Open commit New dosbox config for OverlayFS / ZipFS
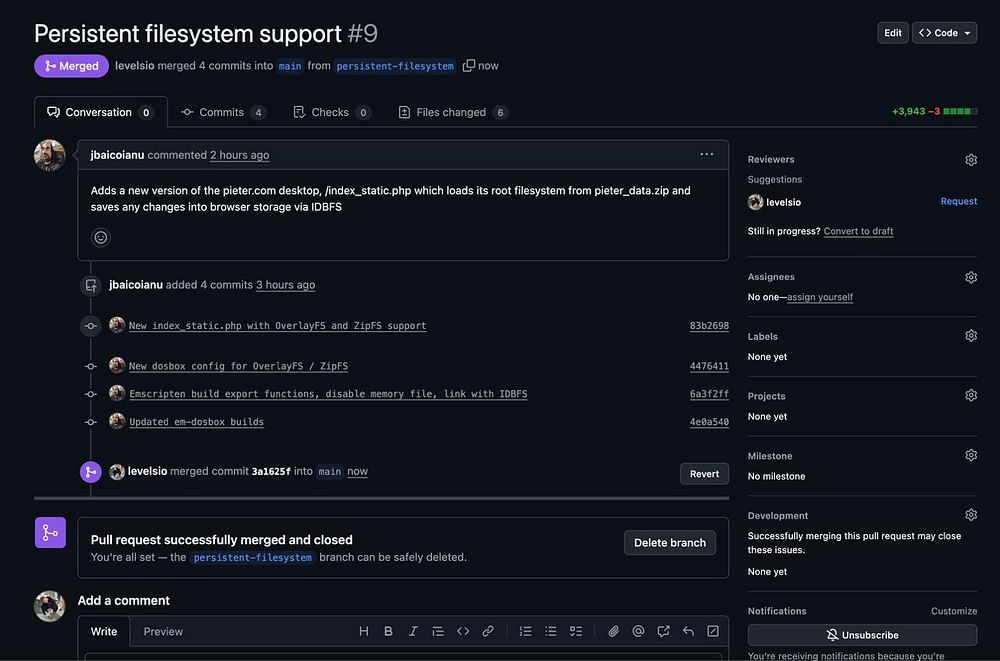 239,366
